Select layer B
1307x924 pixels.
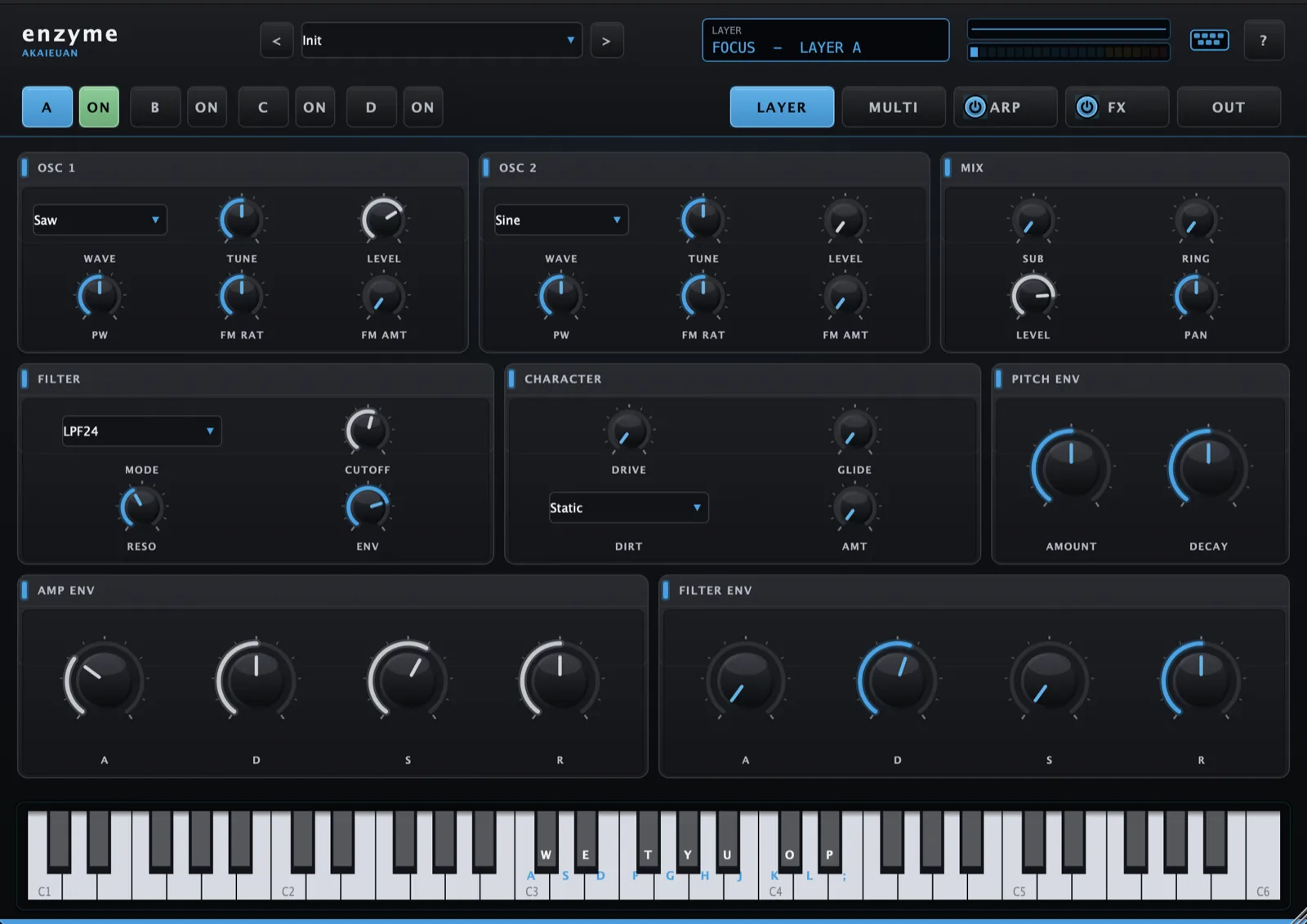(x=155, y=107)
